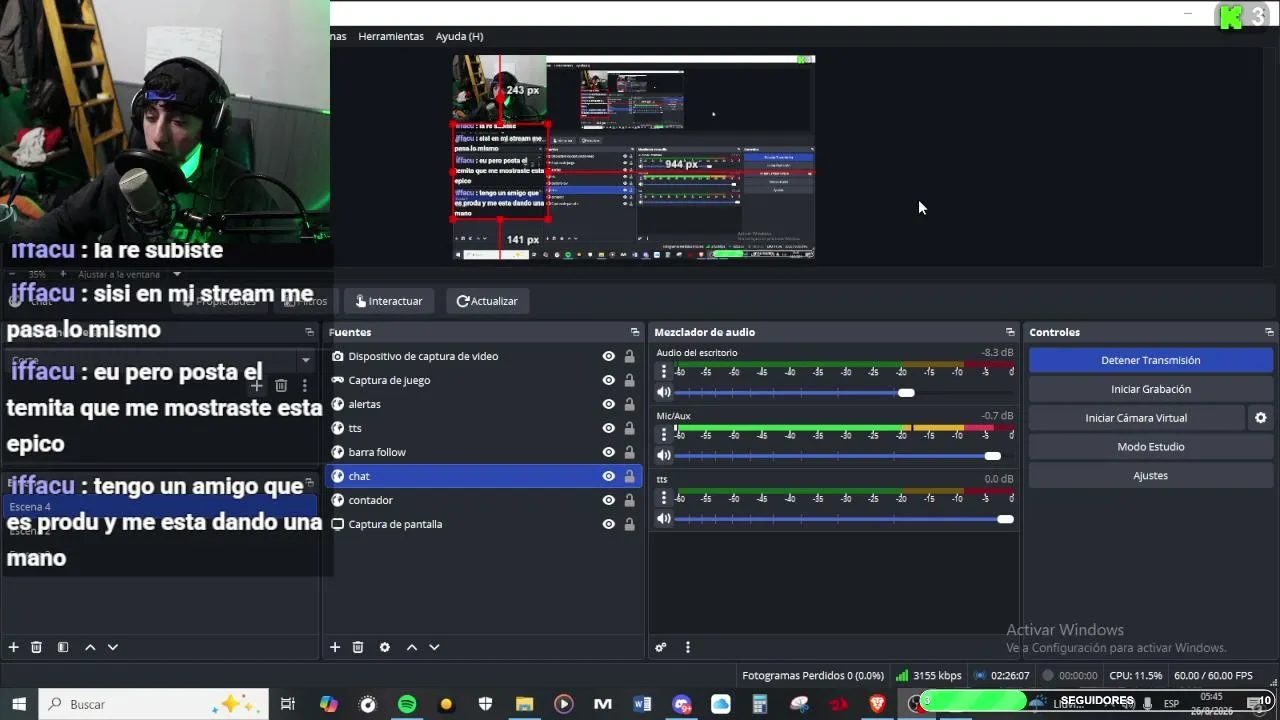Hide Dispositivo de captura de video source

tap(608, 356)
